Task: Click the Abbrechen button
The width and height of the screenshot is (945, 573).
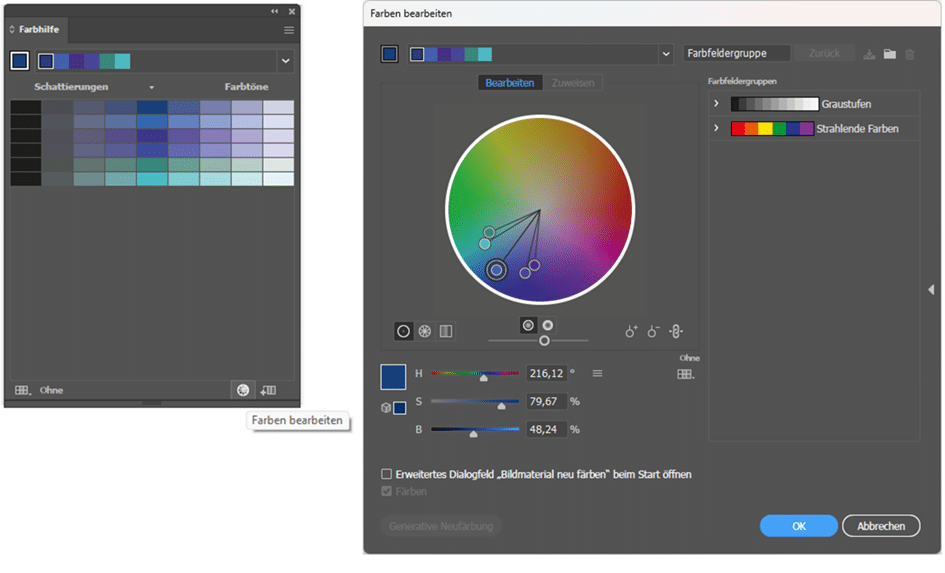Action: (x=881, y=526)
